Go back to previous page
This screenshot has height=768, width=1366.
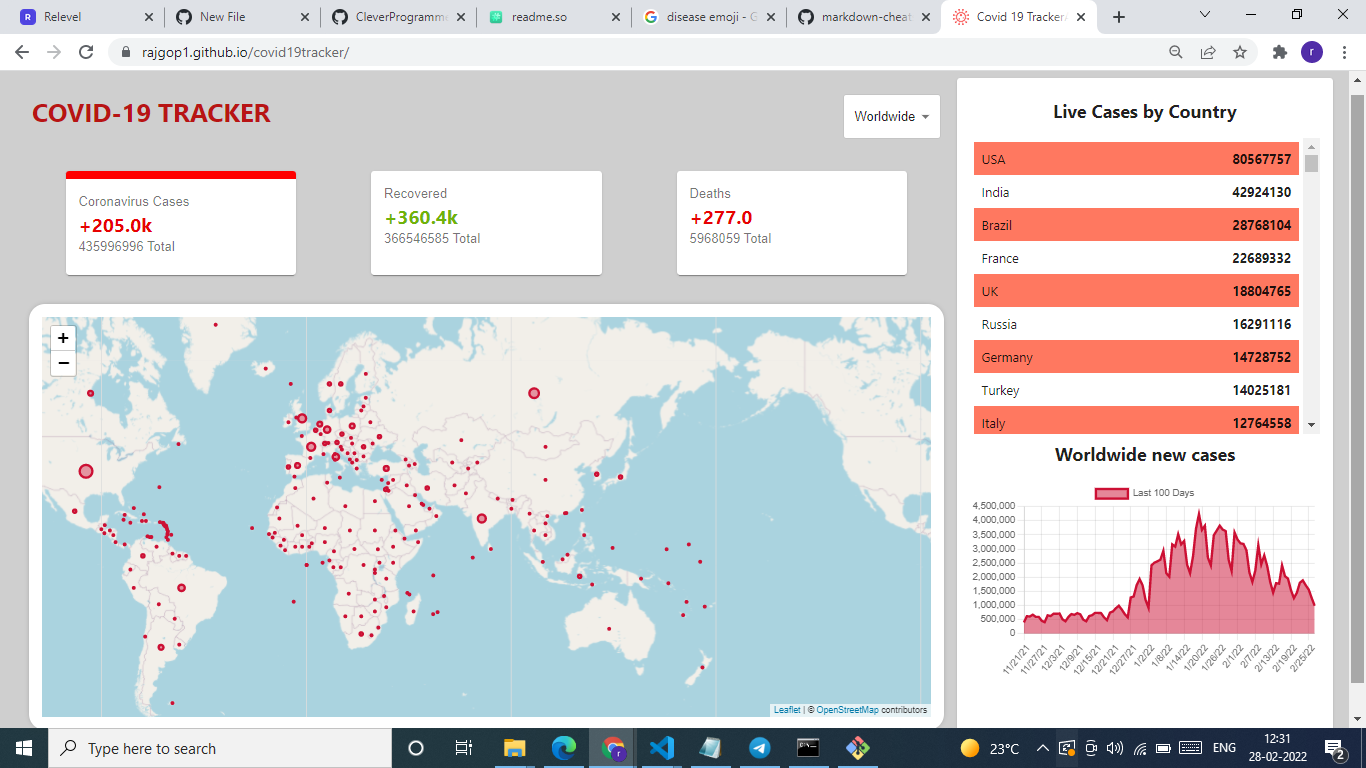tap(22, 52)
